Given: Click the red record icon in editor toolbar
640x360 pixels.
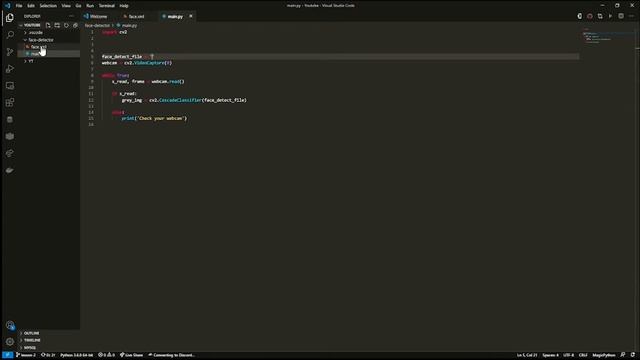Looking at the screenshot, I should pyautogui.click(x=590, y=16).
